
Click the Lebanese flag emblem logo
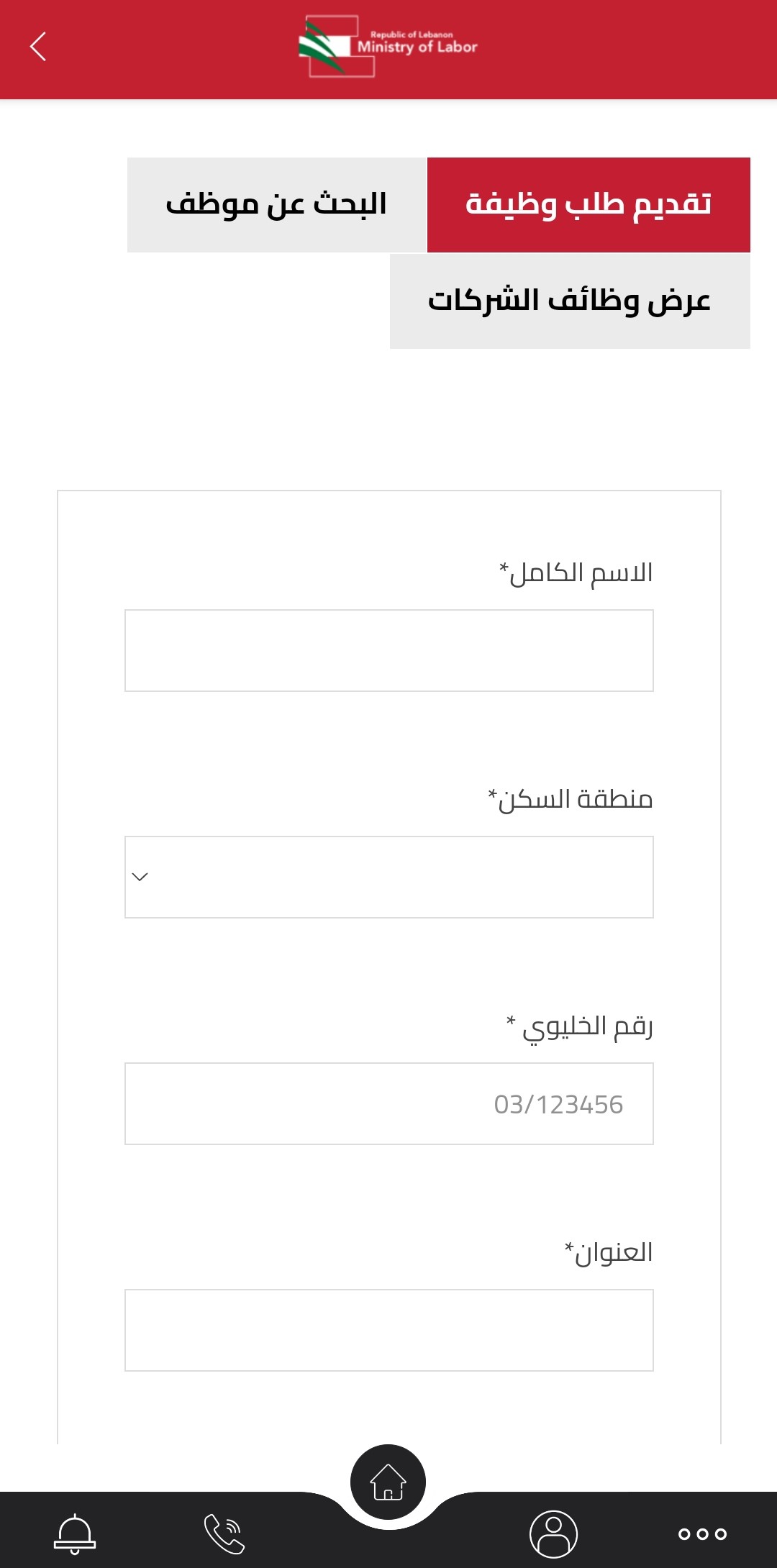(324, 47)
